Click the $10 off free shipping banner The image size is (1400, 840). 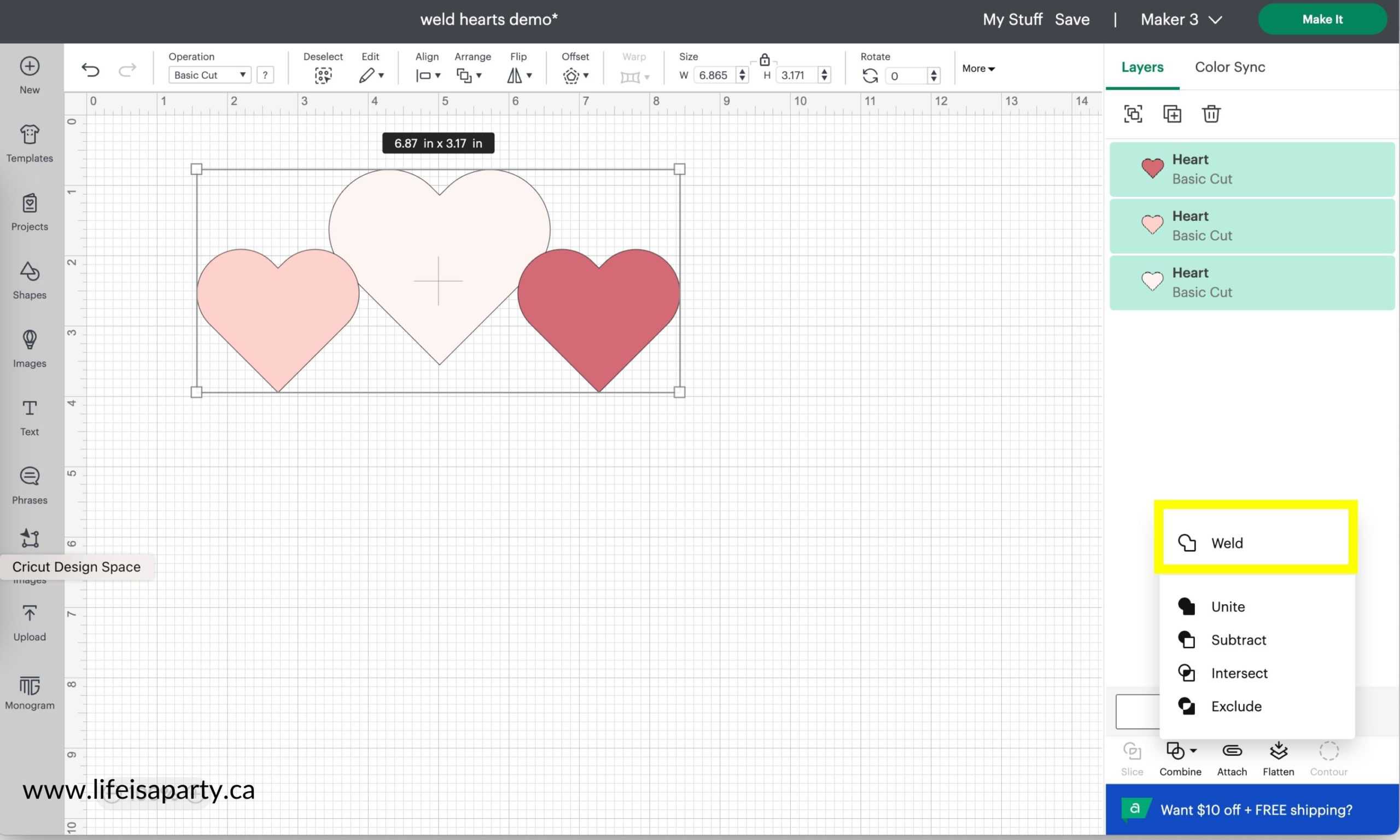pyautogui.click(x=1252, y=809)
